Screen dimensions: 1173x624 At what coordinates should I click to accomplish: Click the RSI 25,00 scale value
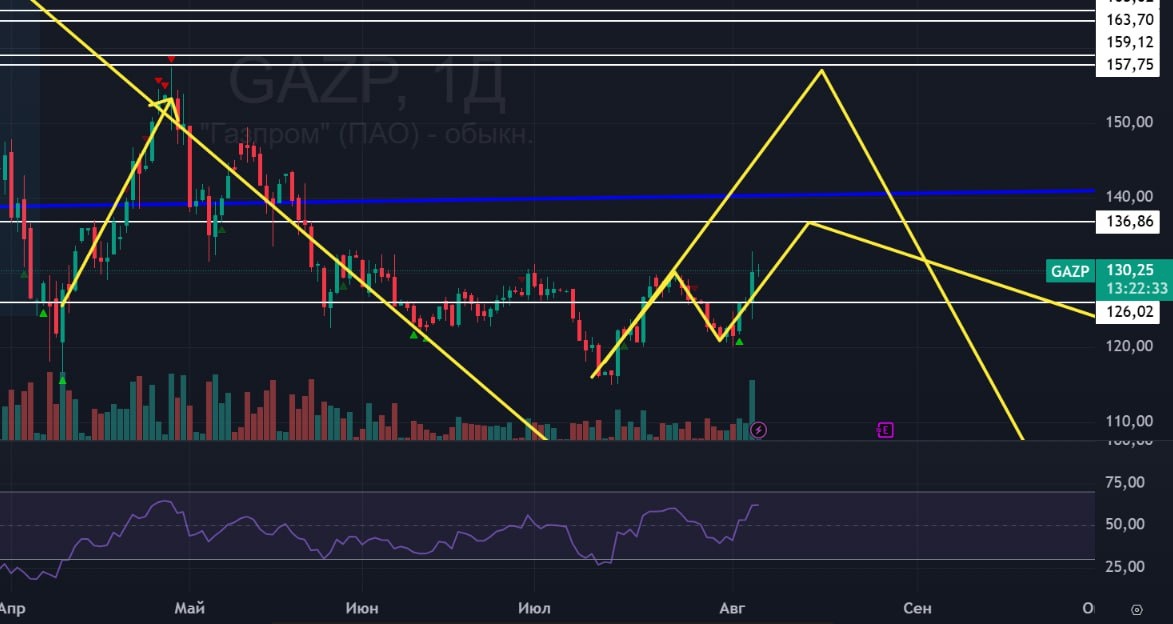tap(1124, 566)
